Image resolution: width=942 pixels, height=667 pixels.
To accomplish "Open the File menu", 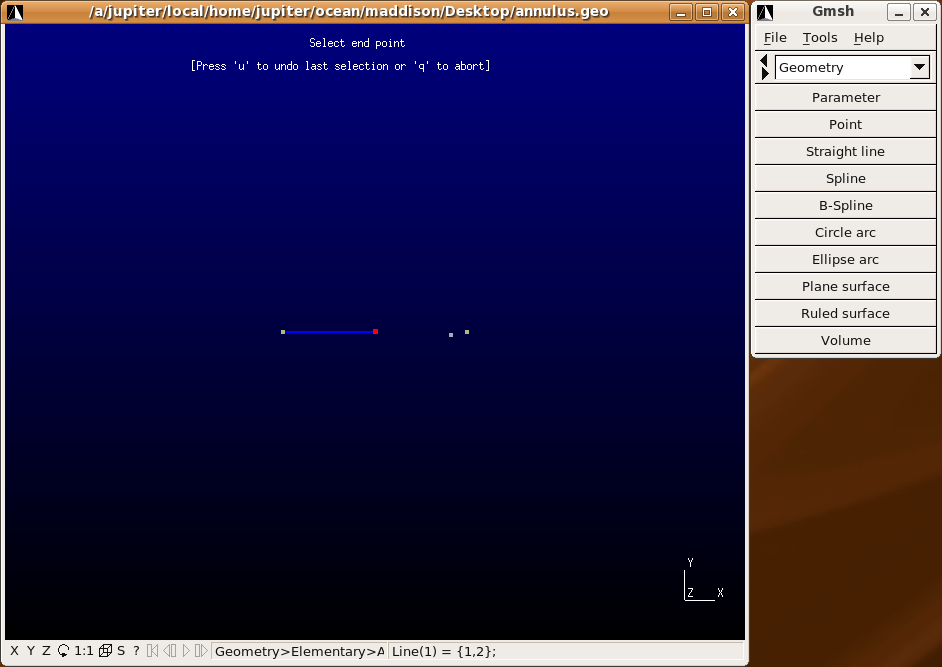I will [775, 38].
